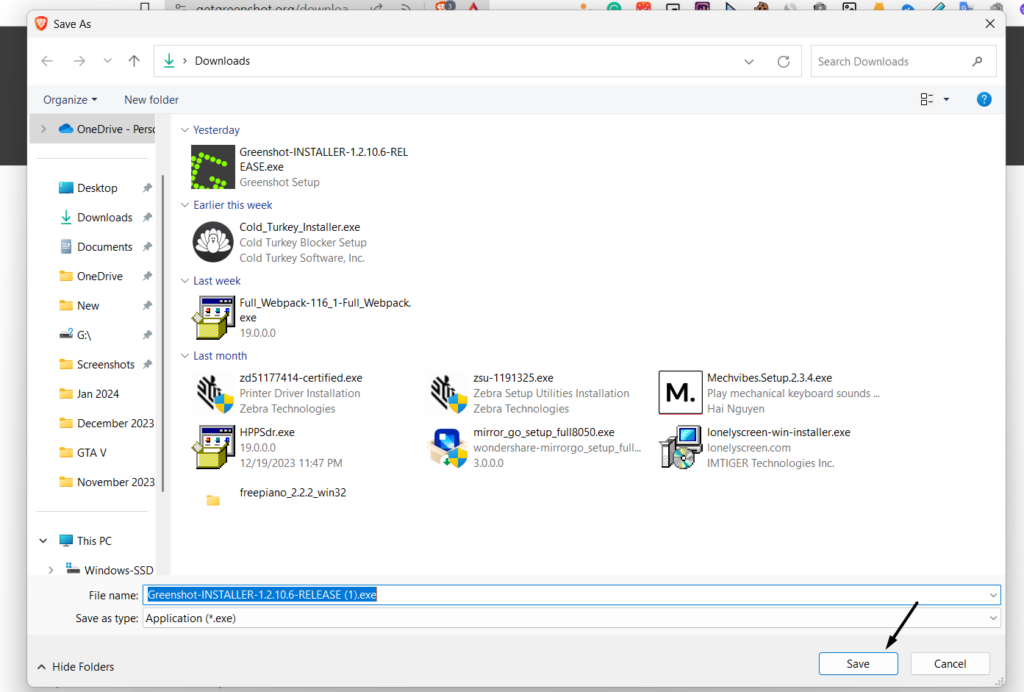The width and height of the screenshot is (1024, 692).
Task: Open the Organize dropdown menu
Action: coord(70,99)
